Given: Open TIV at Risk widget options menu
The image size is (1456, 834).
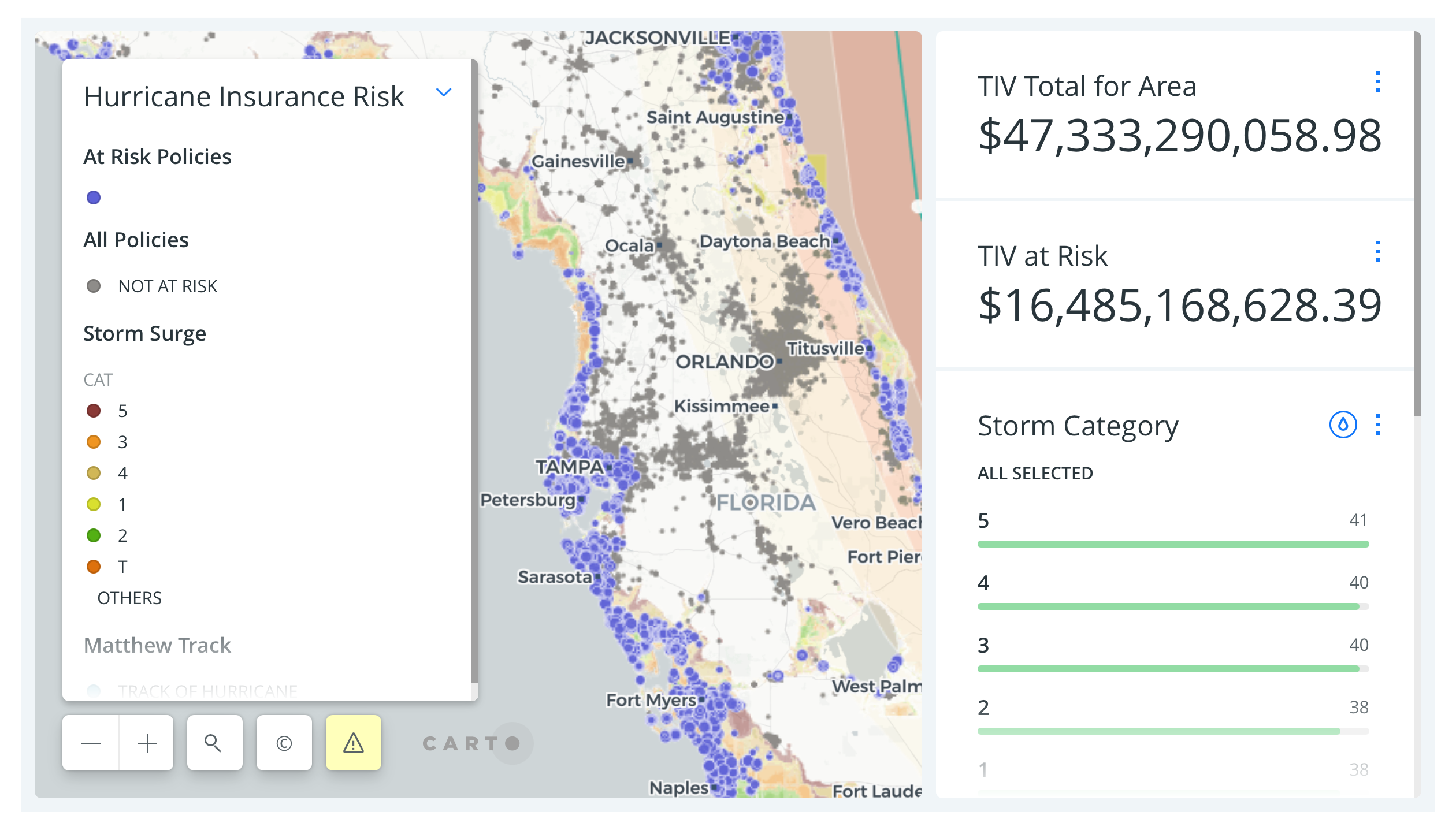Looking at the screenshot, I should coord(1378,252).
